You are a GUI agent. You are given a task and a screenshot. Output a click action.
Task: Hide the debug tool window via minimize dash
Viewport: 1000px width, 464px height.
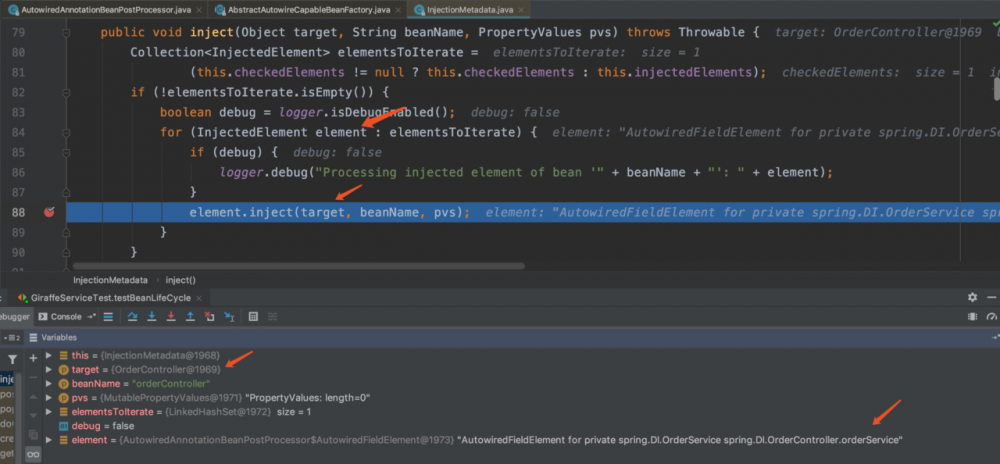[x=991, y=298]
